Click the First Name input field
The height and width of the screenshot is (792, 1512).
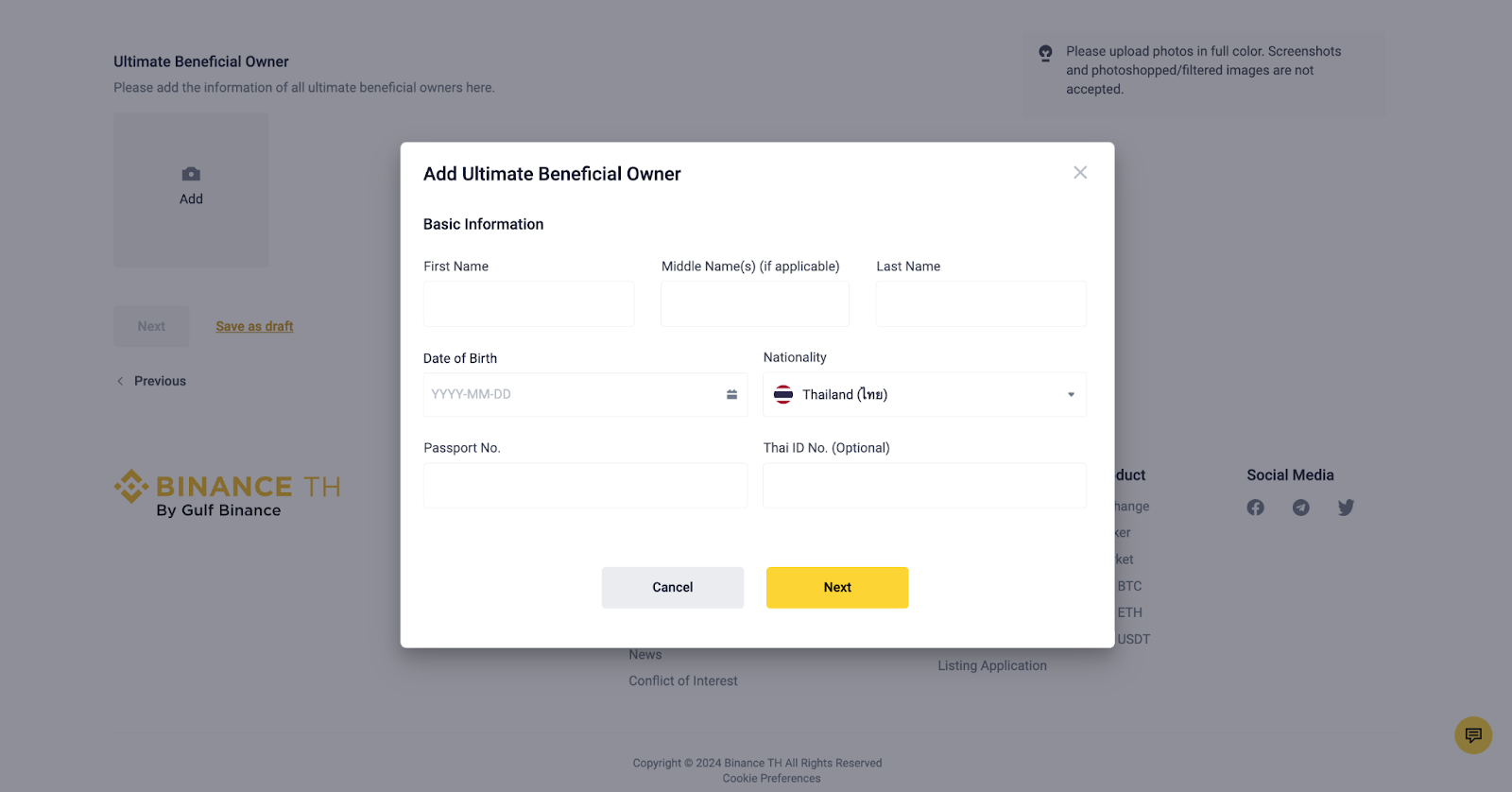(x=528, y=304)
